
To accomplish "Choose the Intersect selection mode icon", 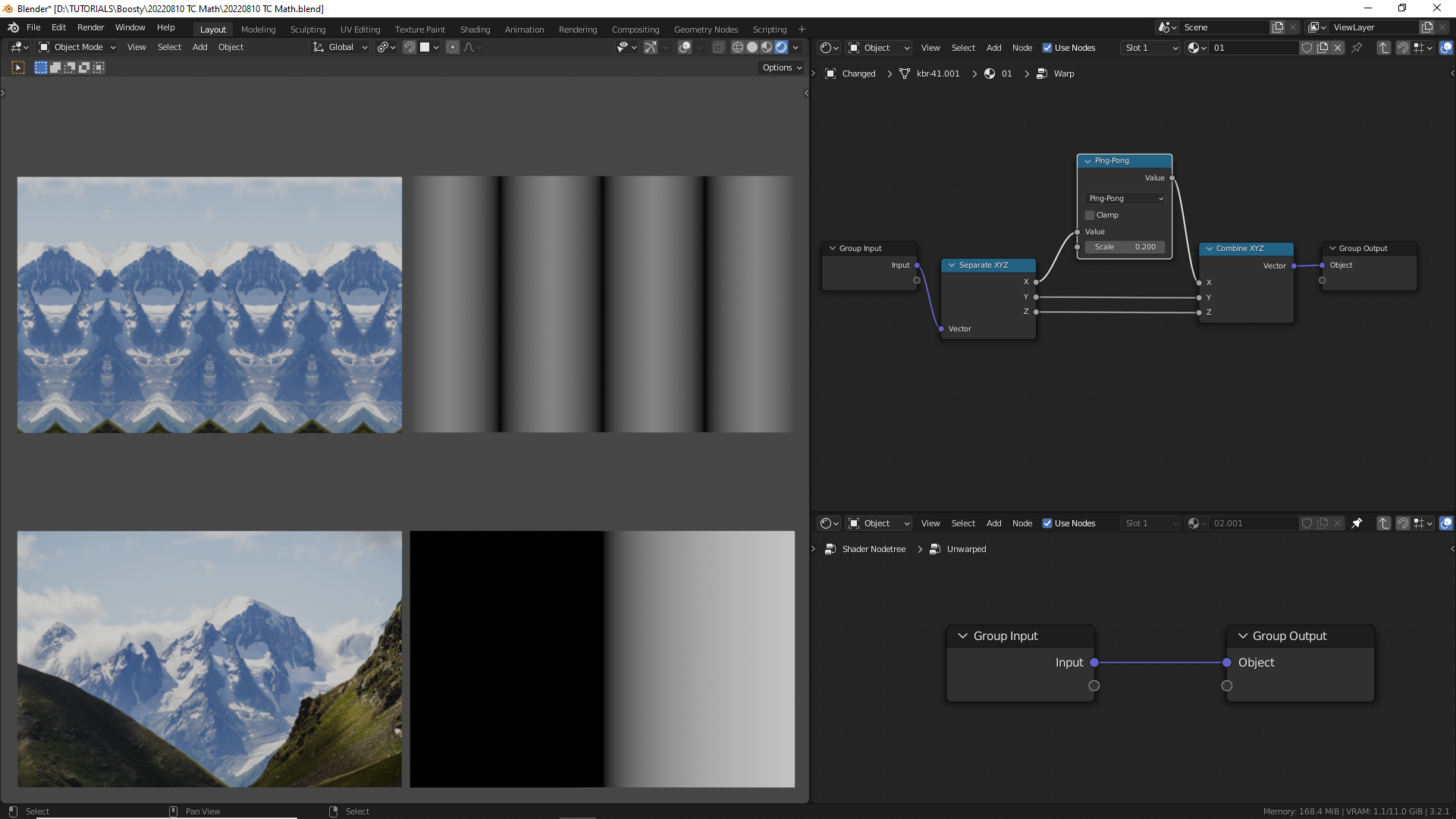I will [99, 67].
